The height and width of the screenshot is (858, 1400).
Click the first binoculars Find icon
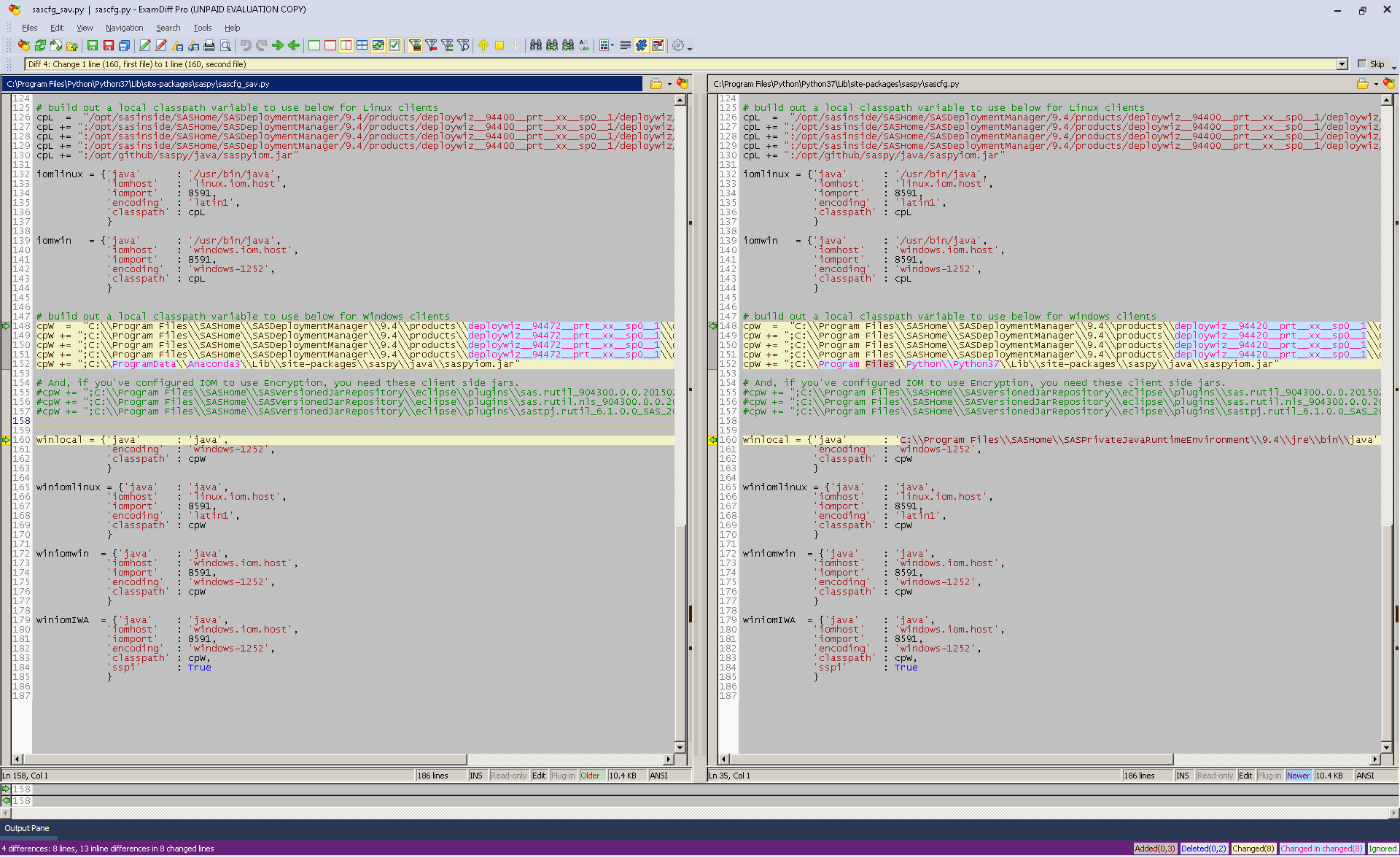click(x=536, y=45)
